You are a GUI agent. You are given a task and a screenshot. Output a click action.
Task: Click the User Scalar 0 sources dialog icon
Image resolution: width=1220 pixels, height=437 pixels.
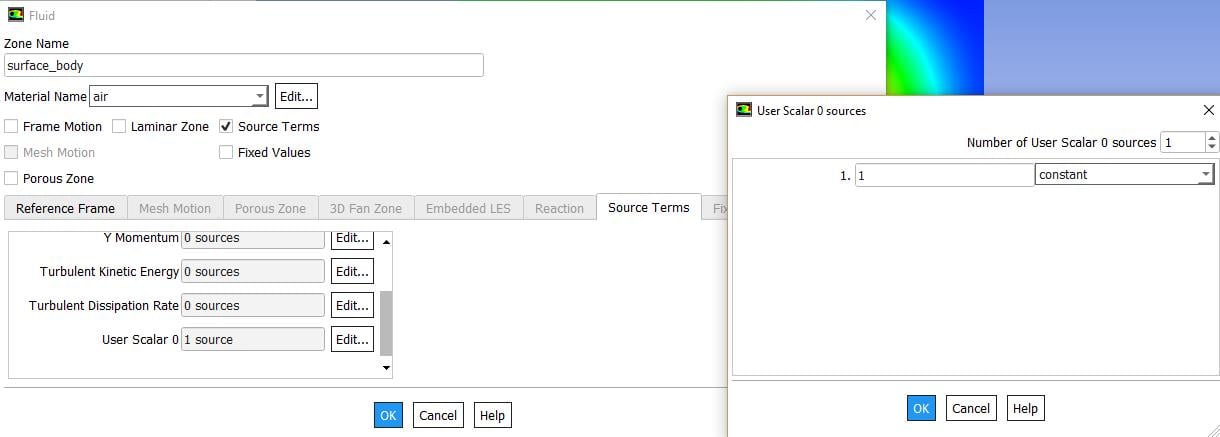pyautogui.click(x=743, y=110)
